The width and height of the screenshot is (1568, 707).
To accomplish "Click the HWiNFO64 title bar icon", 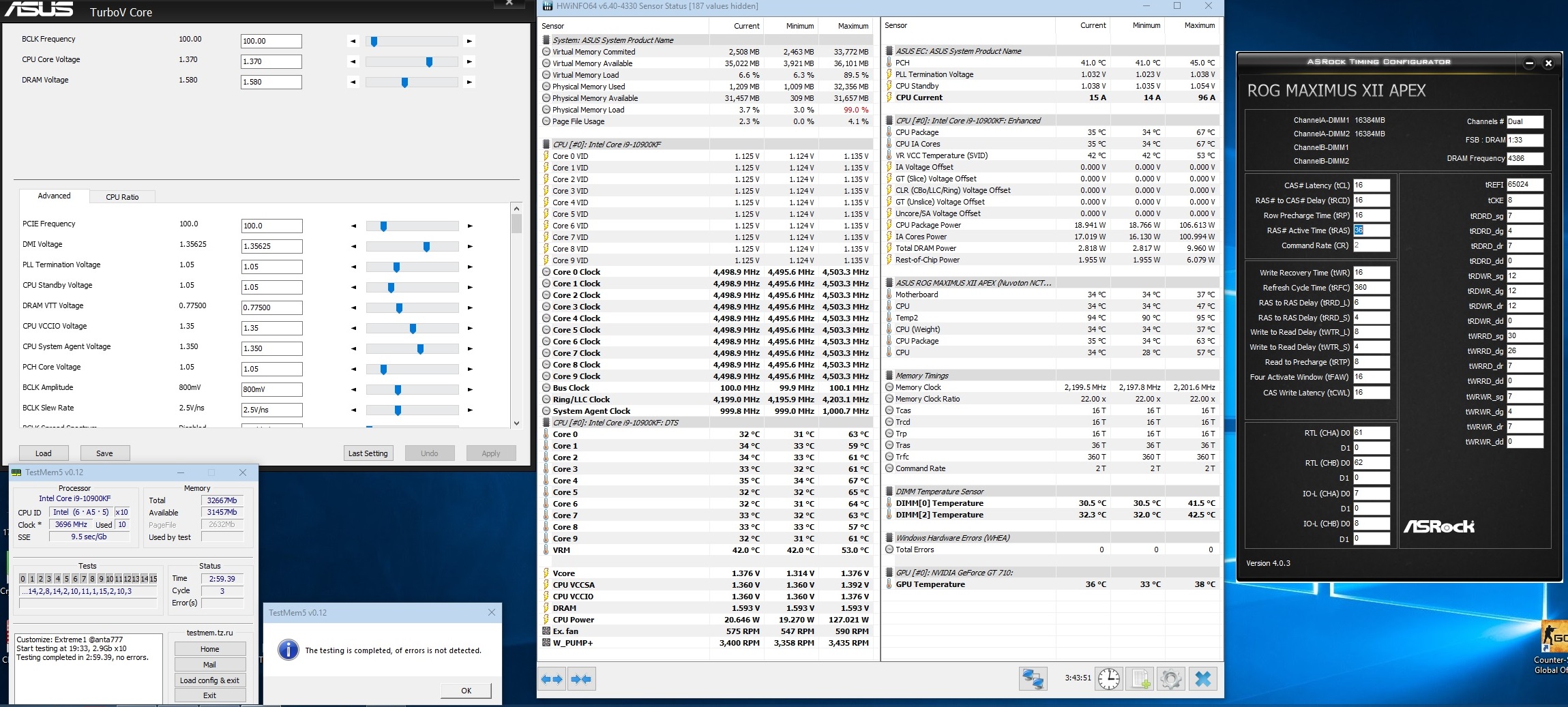I will coord(548,6).
